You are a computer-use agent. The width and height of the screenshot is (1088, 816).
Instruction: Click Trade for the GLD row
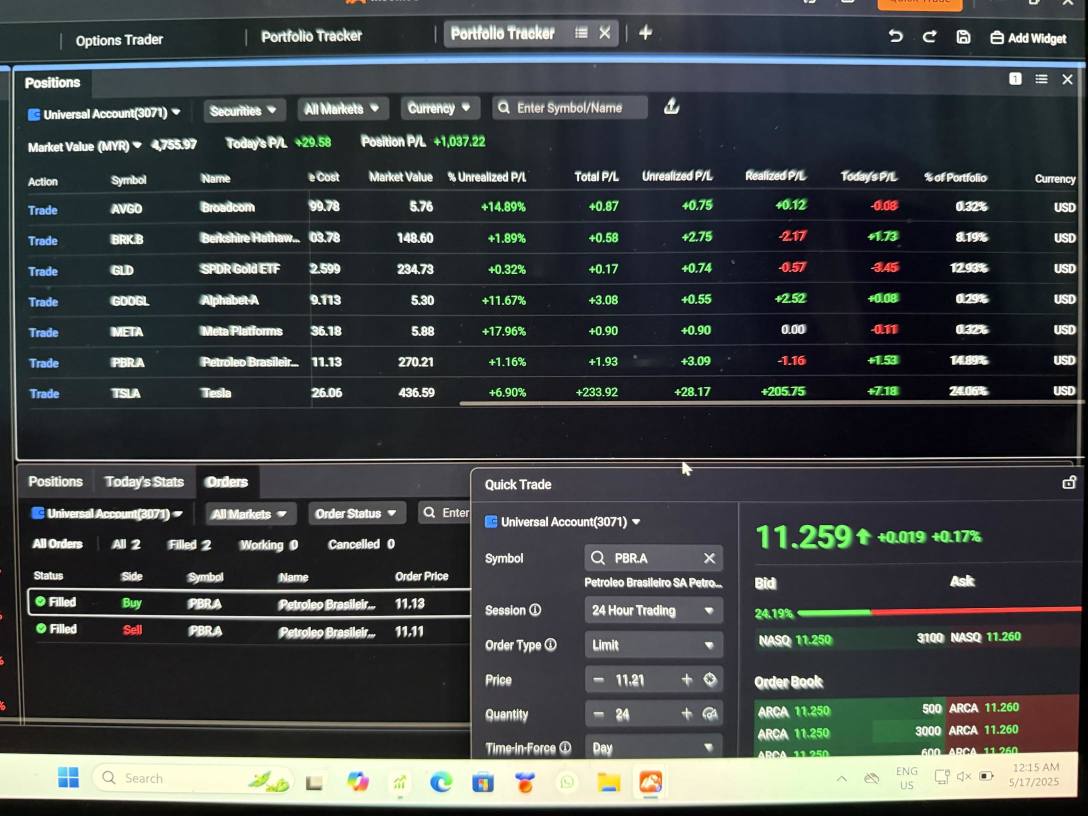point(43,271)
